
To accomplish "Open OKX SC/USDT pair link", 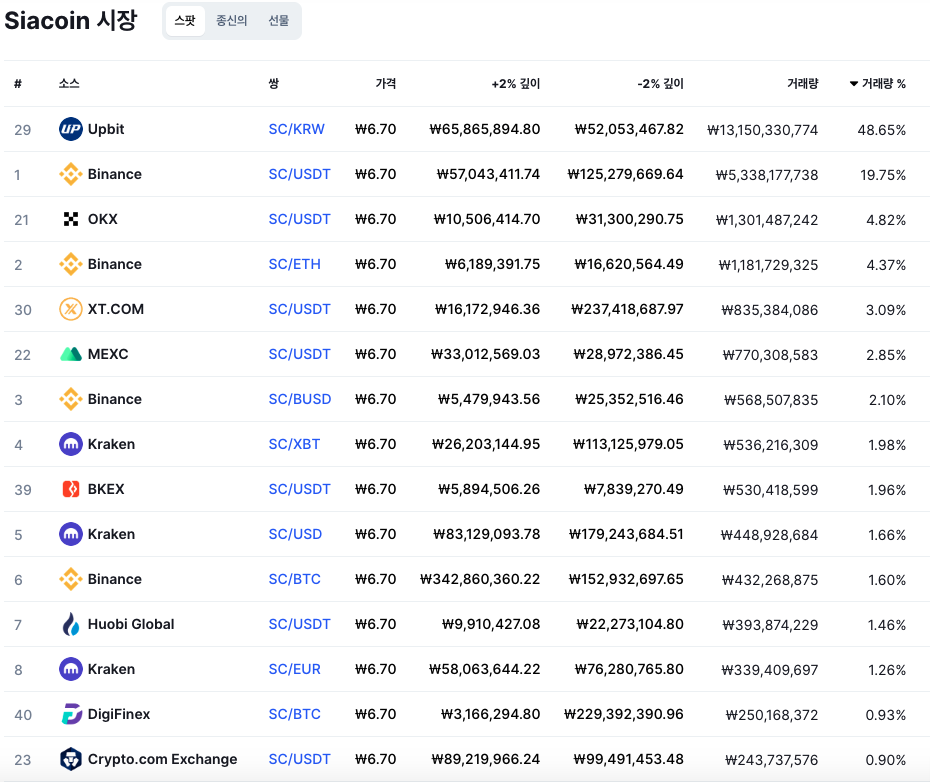I will tap(300, 219).
